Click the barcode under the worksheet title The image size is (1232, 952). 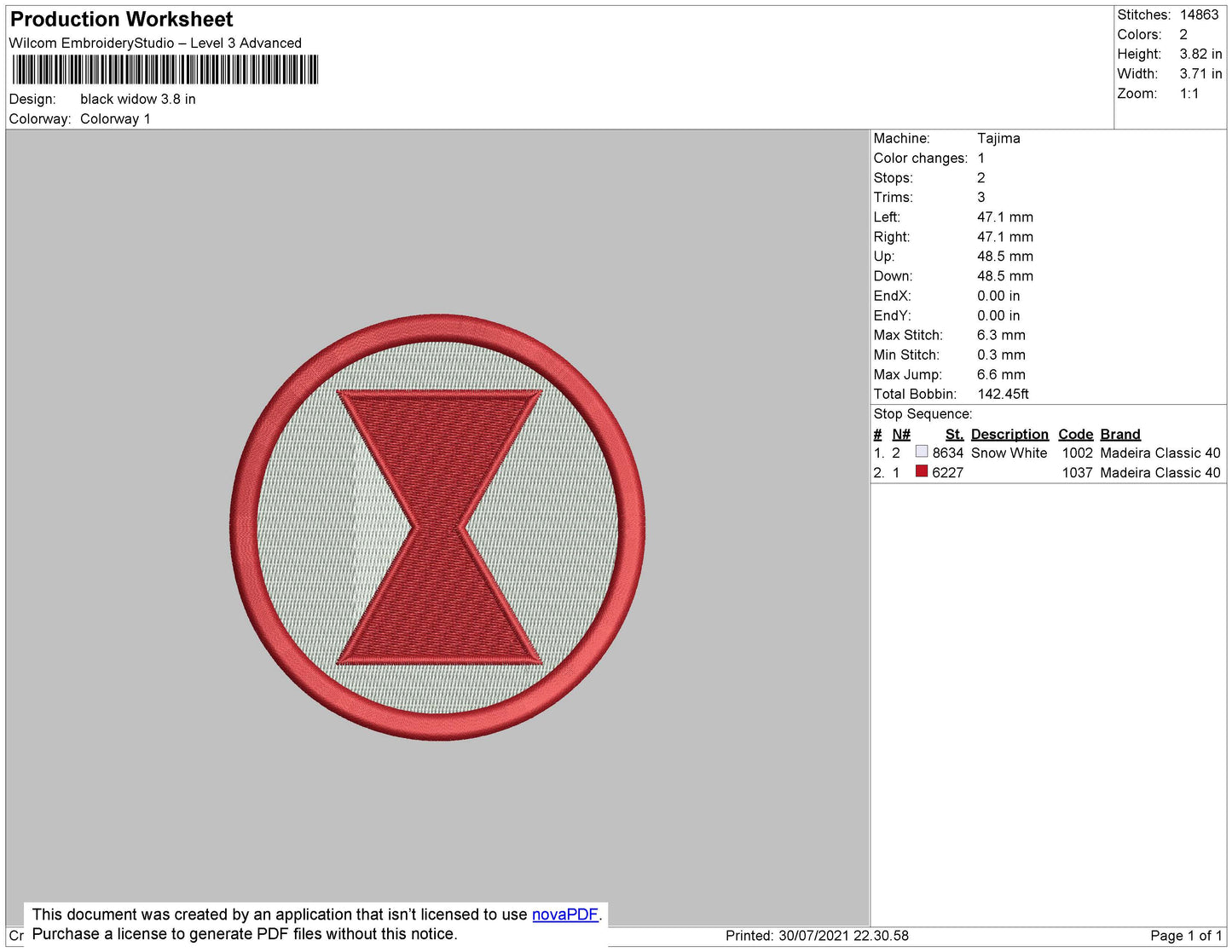tap(165, 69)
